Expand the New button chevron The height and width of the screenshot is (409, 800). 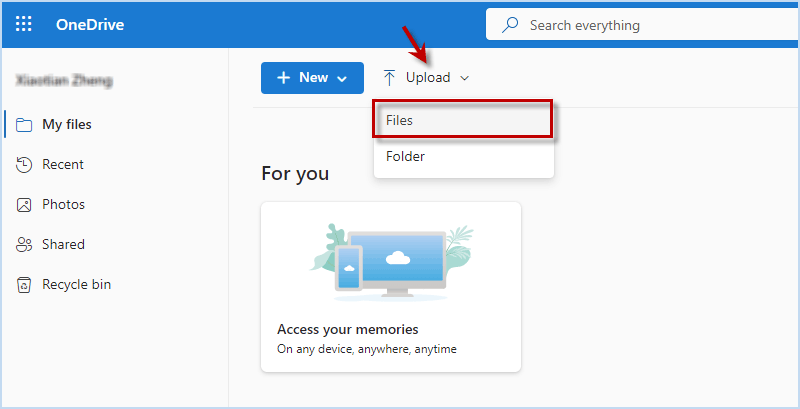[x=342, y=79]
